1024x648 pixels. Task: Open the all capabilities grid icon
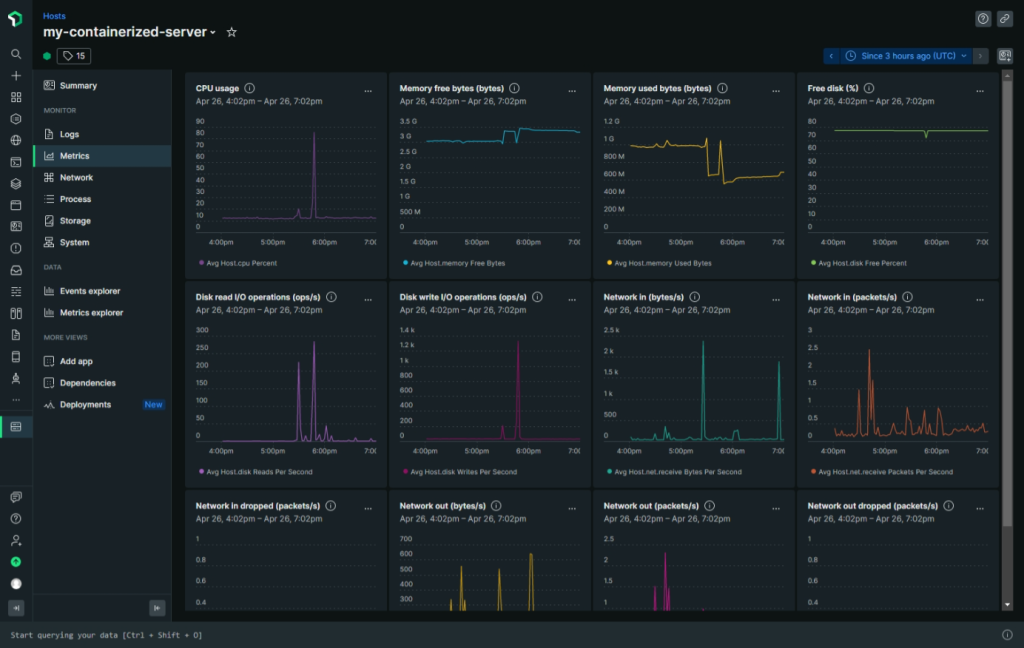16,97
